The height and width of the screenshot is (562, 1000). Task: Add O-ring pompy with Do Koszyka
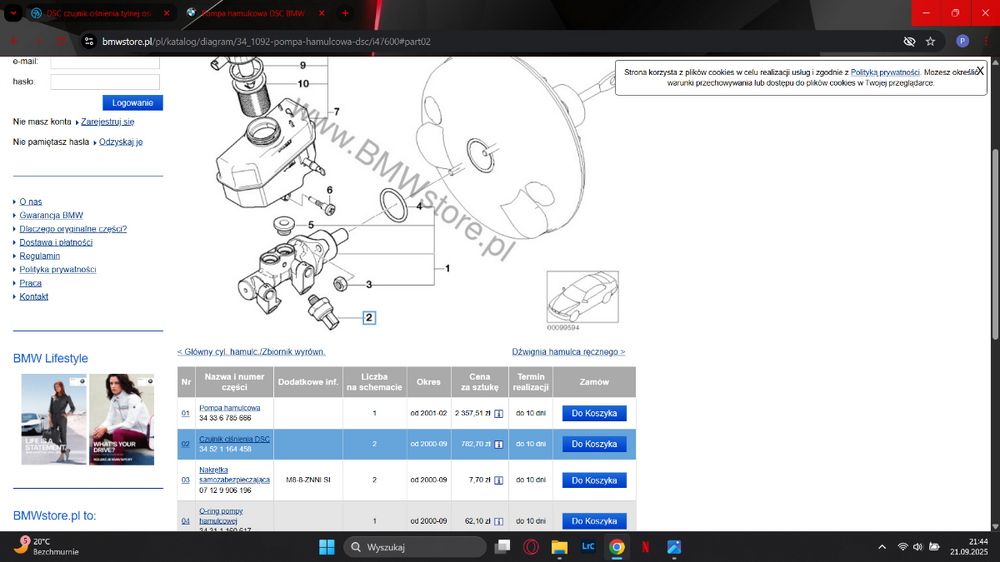click(x=594, y=521)
